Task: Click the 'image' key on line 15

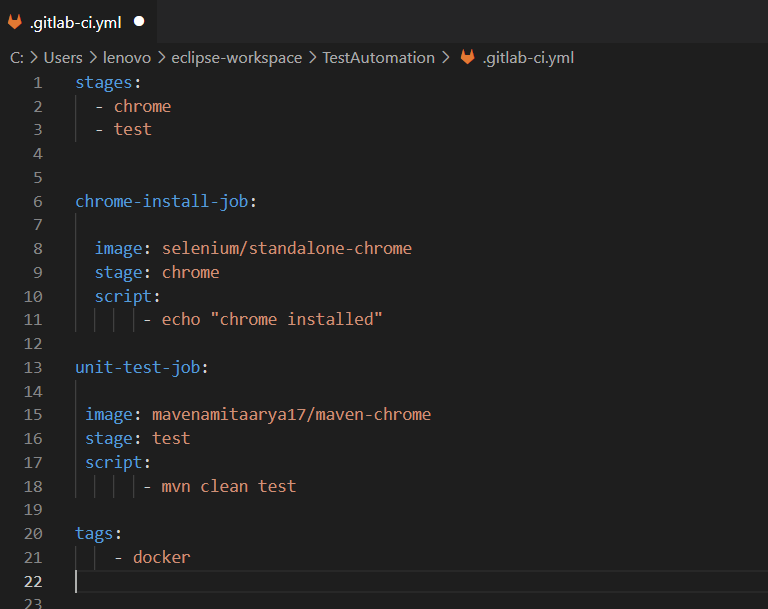Action: (109, 414)
